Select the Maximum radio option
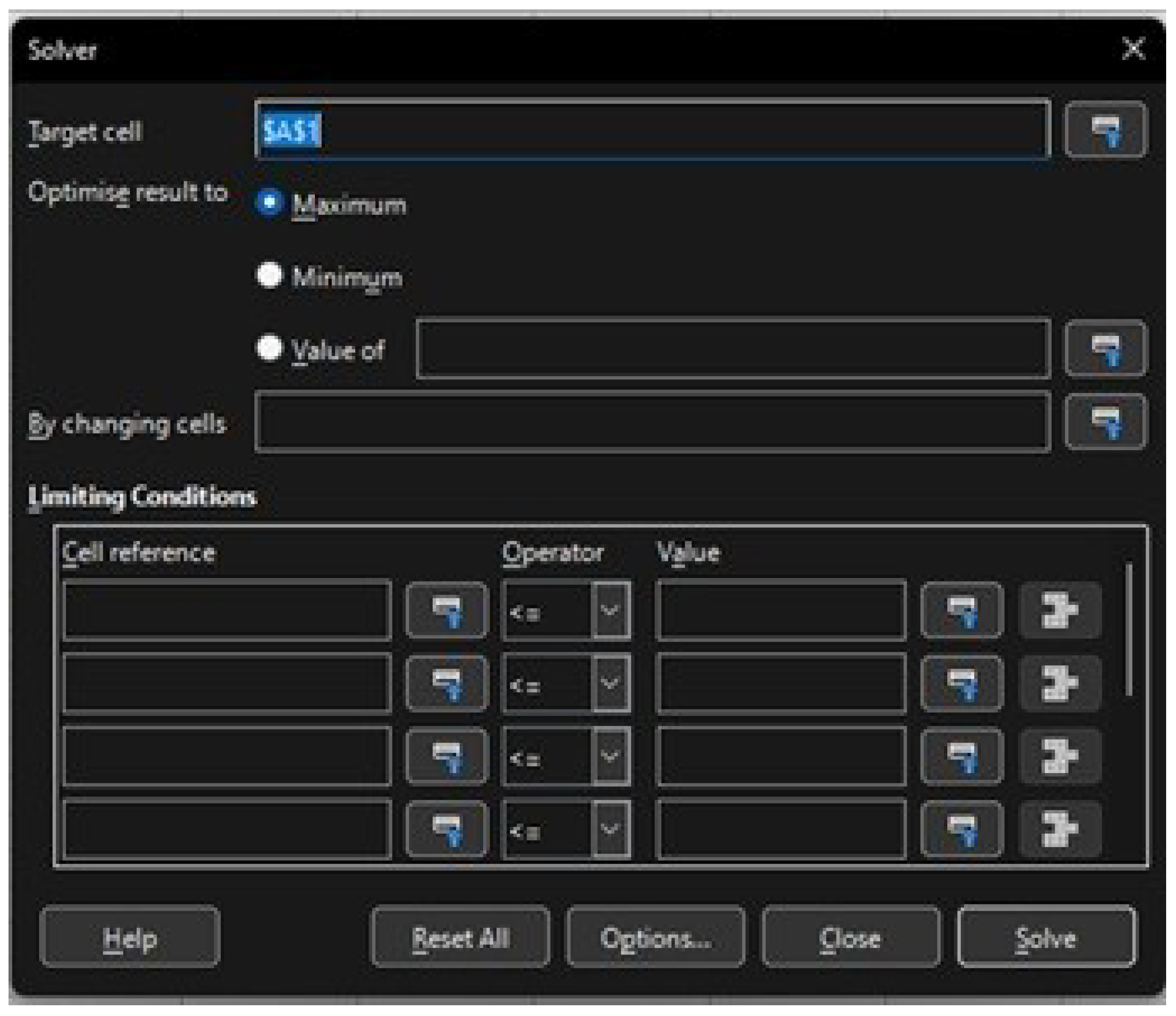Image resolution: width=1176 pixels, height=1016 pixels. pyautogui.click(x=269, y=203)
